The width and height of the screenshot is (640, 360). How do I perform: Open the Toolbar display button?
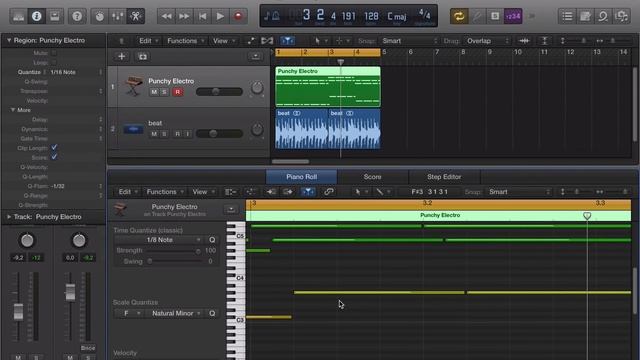54,16
